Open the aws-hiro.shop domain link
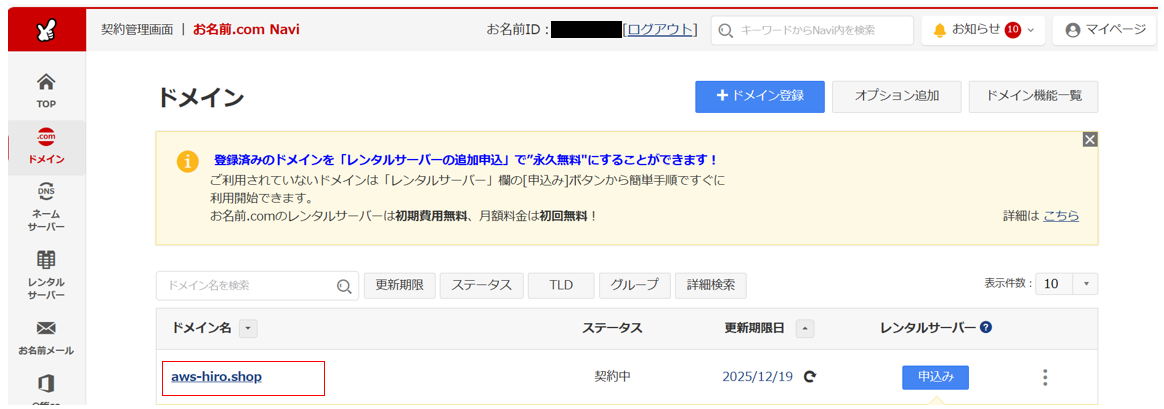 tap(216, 377)
